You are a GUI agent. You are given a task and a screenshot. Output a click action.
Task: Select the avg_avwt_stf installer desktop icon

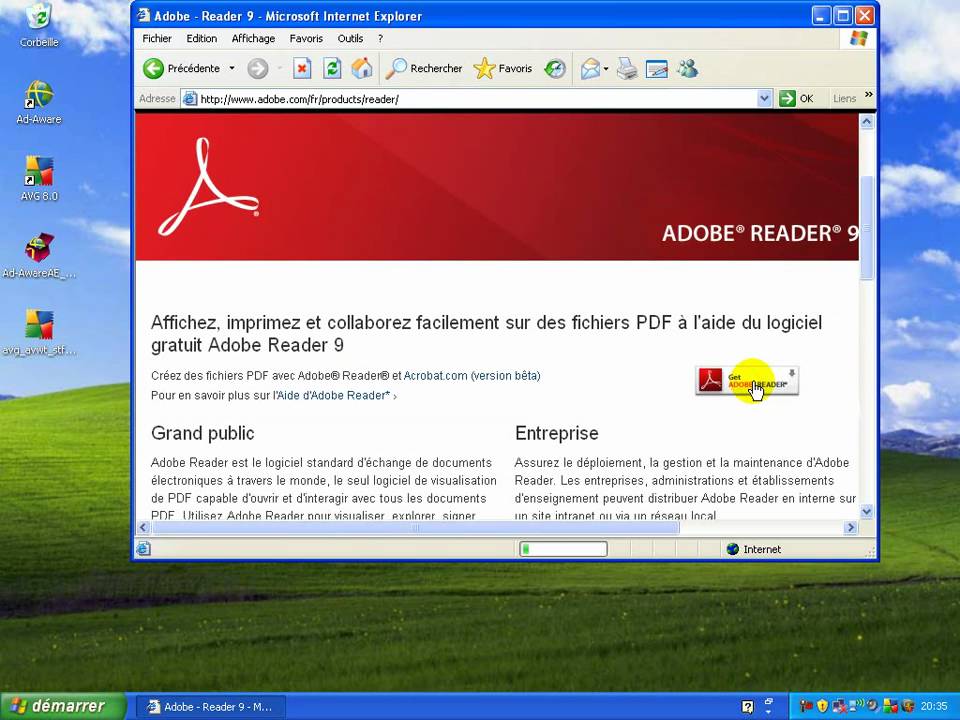(x=39, y=333)
